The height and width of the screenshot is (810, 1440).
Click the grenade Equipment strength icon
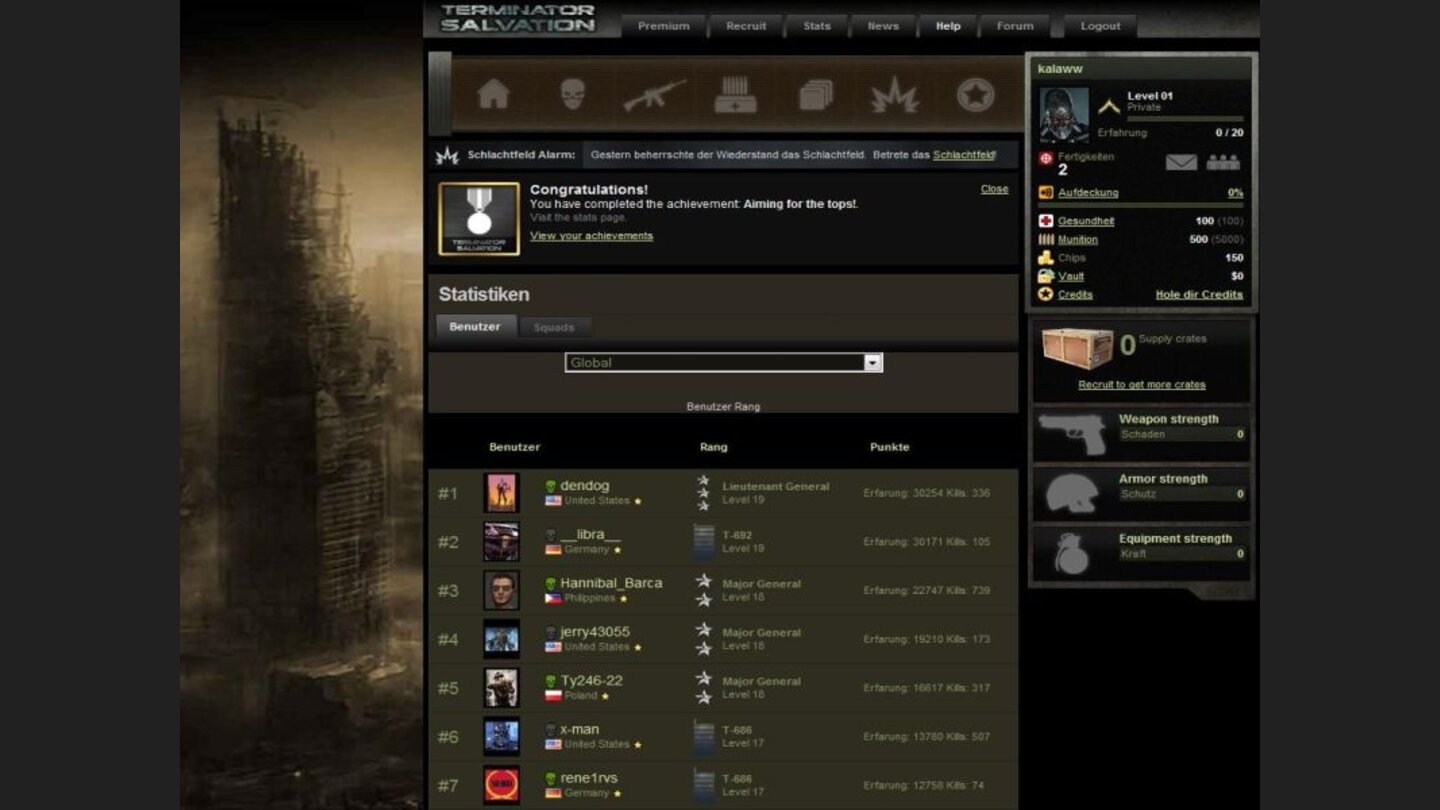(x=1071, y=553)
